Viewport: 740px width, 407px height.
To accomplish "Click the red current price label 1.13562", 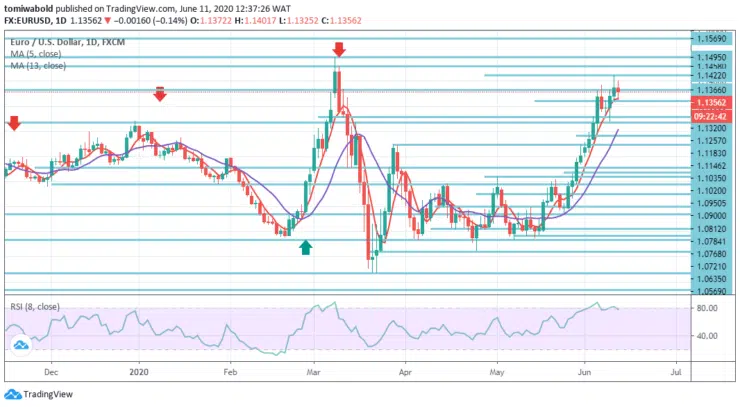I will [x=711, y=102].
